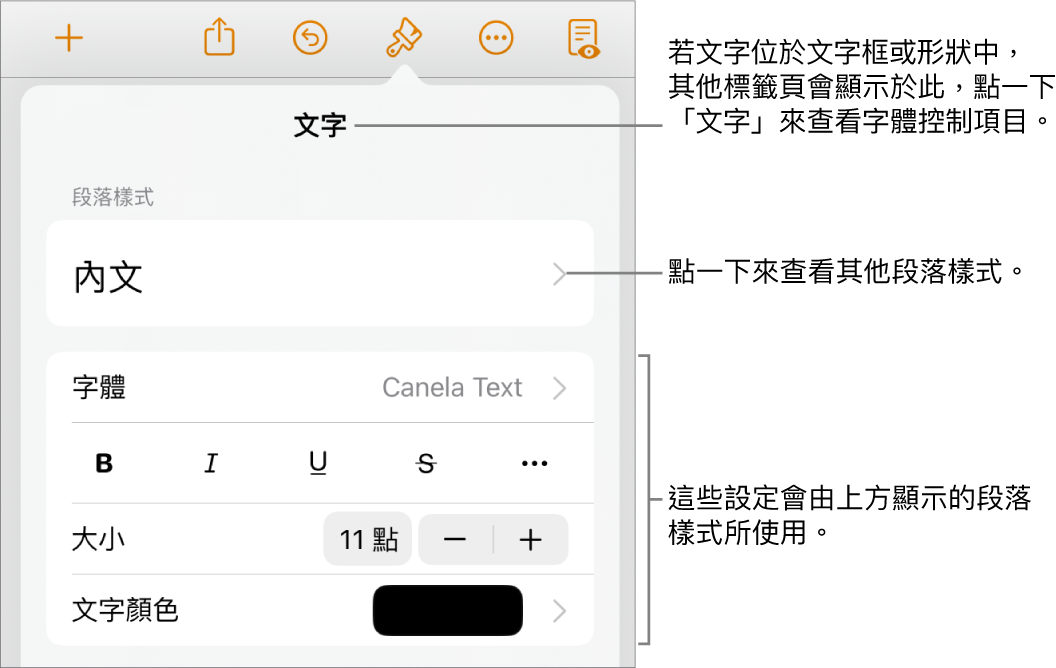Click the Undo arrow icon
Viewport: 1056px width, 668px height.
pos(310,38)
